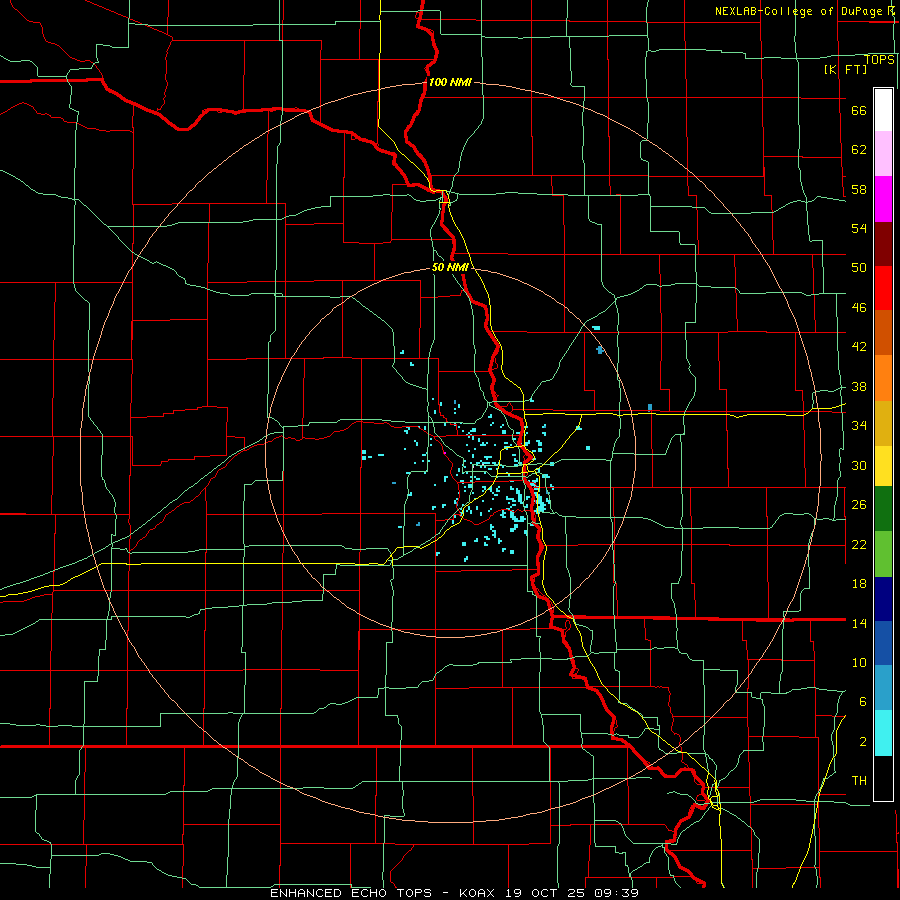The height and width of the screenshot is (900, 900).
Task: Pick the yellow legend color block
Action: click(x=883, y=466)
